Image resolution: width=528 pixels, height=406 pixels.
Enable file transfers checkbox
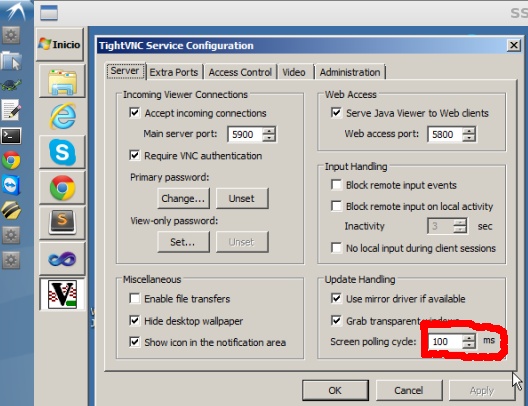[135, 298]
